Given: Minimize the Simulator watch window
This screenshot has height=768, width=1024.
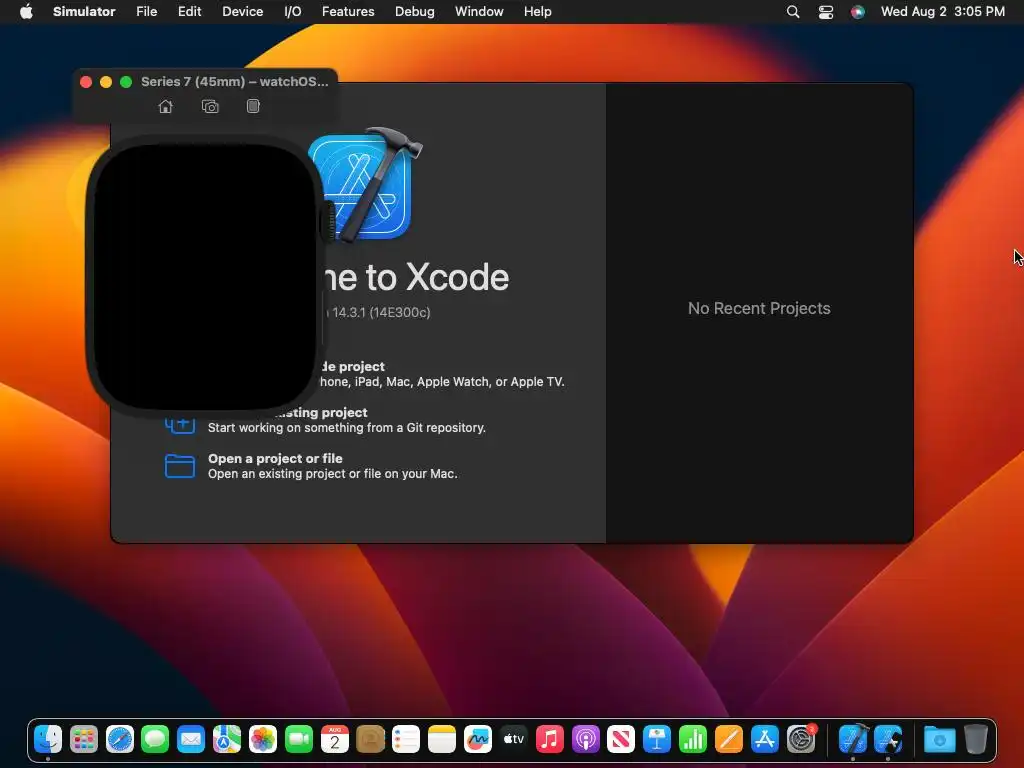Looking at the screenshot, I should (106, 82).
